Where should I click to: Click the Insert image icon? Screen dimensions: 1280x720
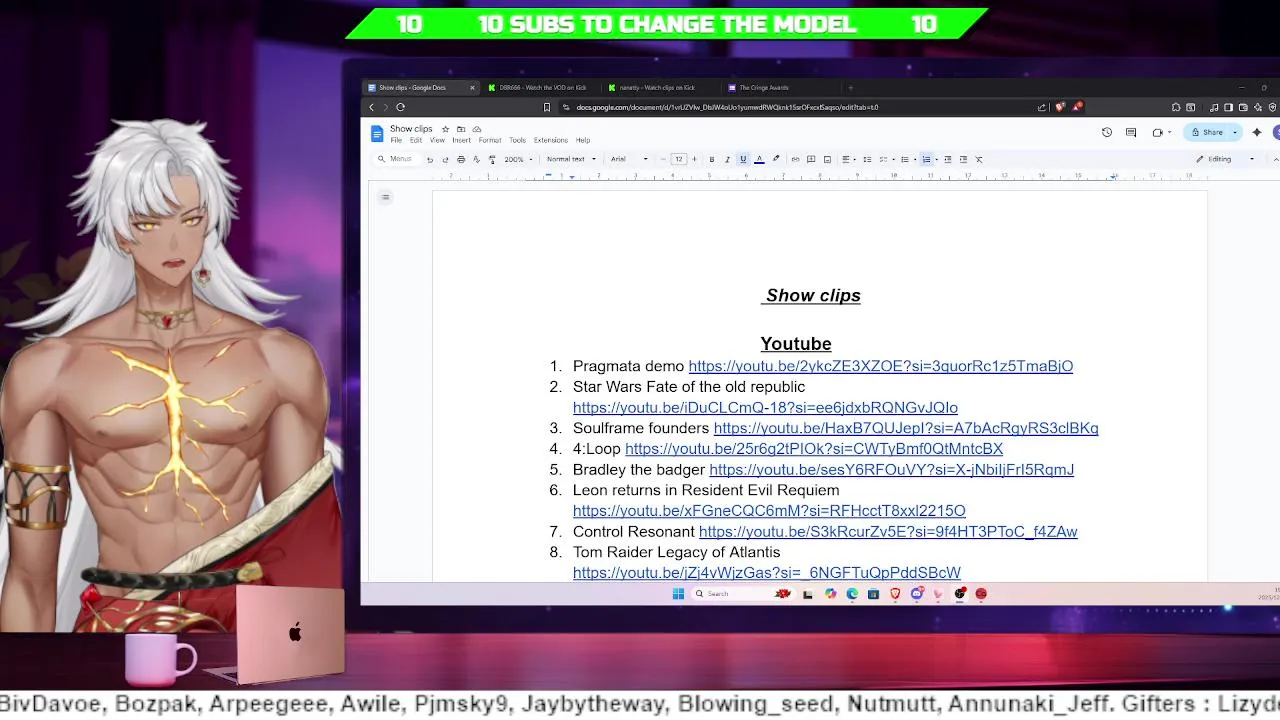pos(827,159)
